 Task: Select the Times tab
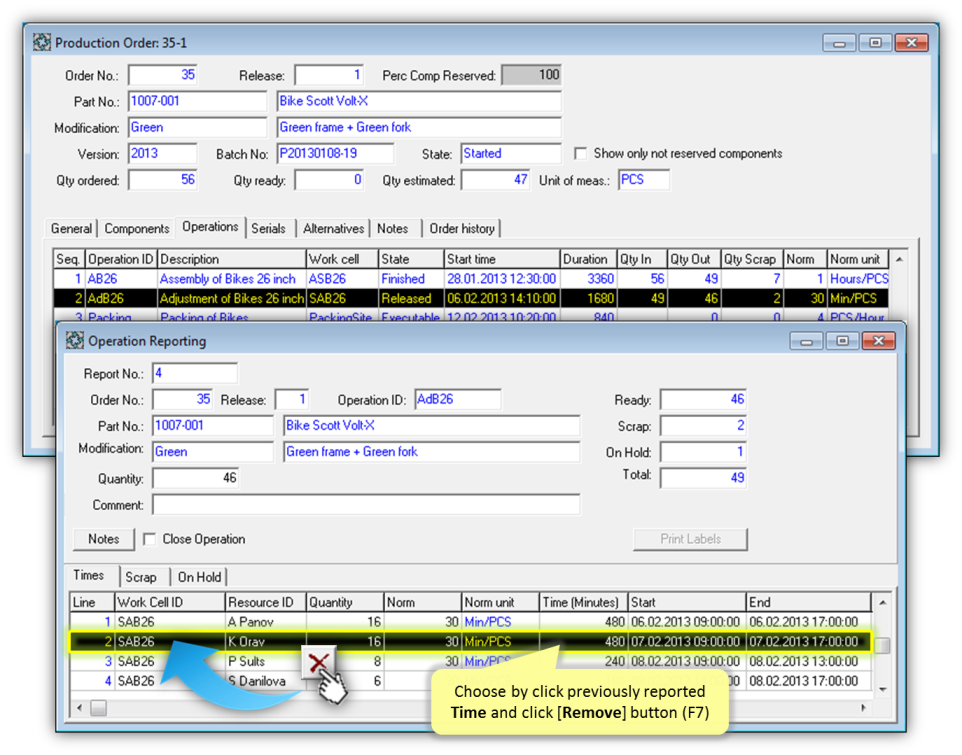(x=89, y=575)
